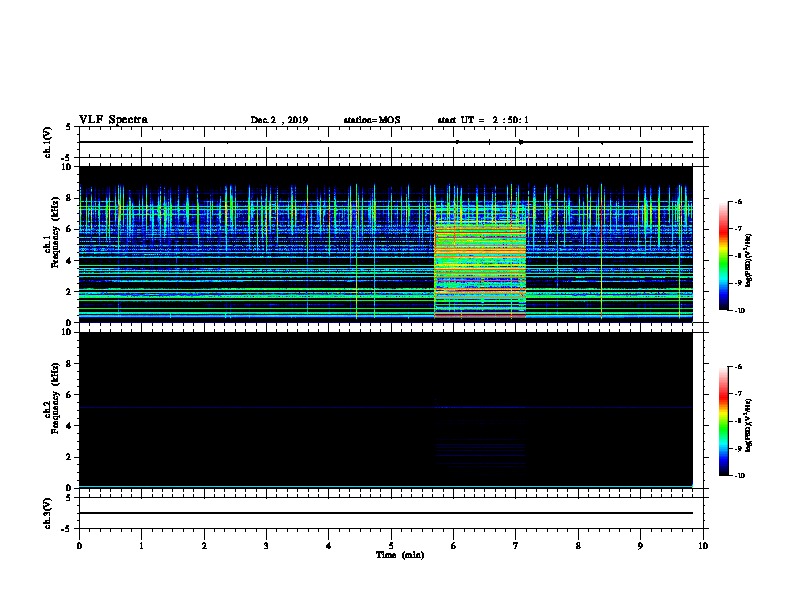Viewport: 792px width, 612px height.
Task: Click the lower color scale bar for ch.2
Action: tap(723, 421)
